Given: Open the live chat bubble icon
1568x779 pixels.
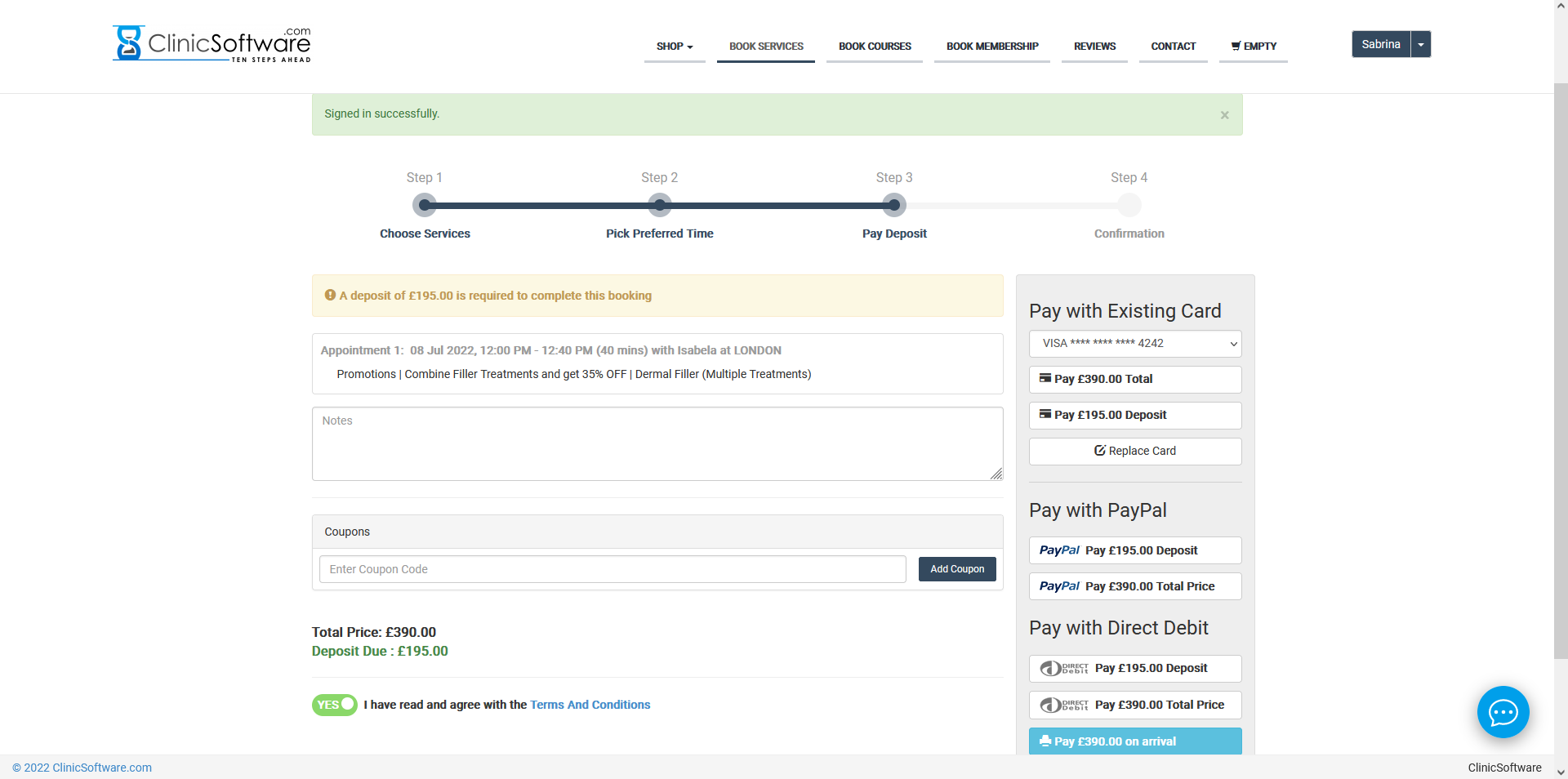Looking at the screenshot, I should pyautogui.click(x=1503, y=712).
